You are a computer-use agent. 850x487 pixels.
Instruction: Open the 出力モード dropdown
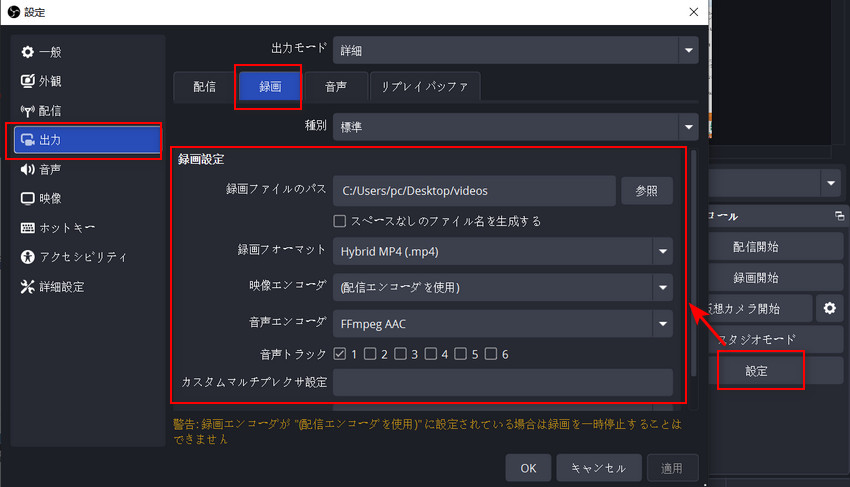516,50
